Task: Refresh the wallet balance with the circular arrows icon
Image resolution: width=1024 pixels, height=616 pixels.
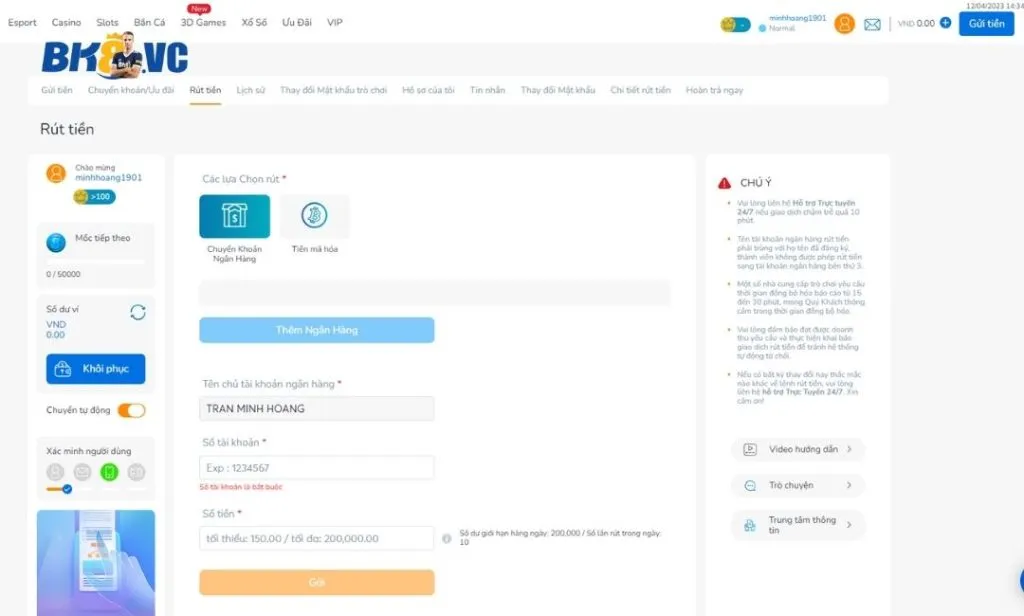Action: [x=138, y=312]
